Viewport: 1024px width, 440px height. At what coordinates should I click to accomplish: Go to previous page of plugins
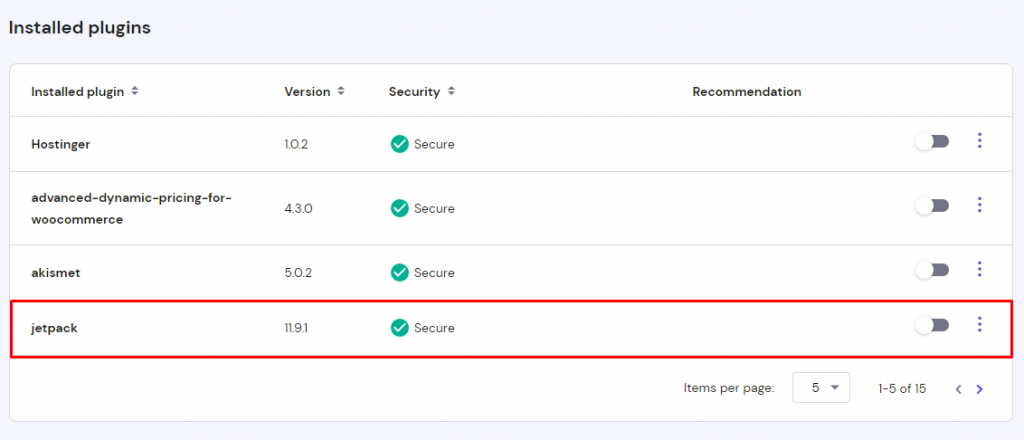(958, 389)
